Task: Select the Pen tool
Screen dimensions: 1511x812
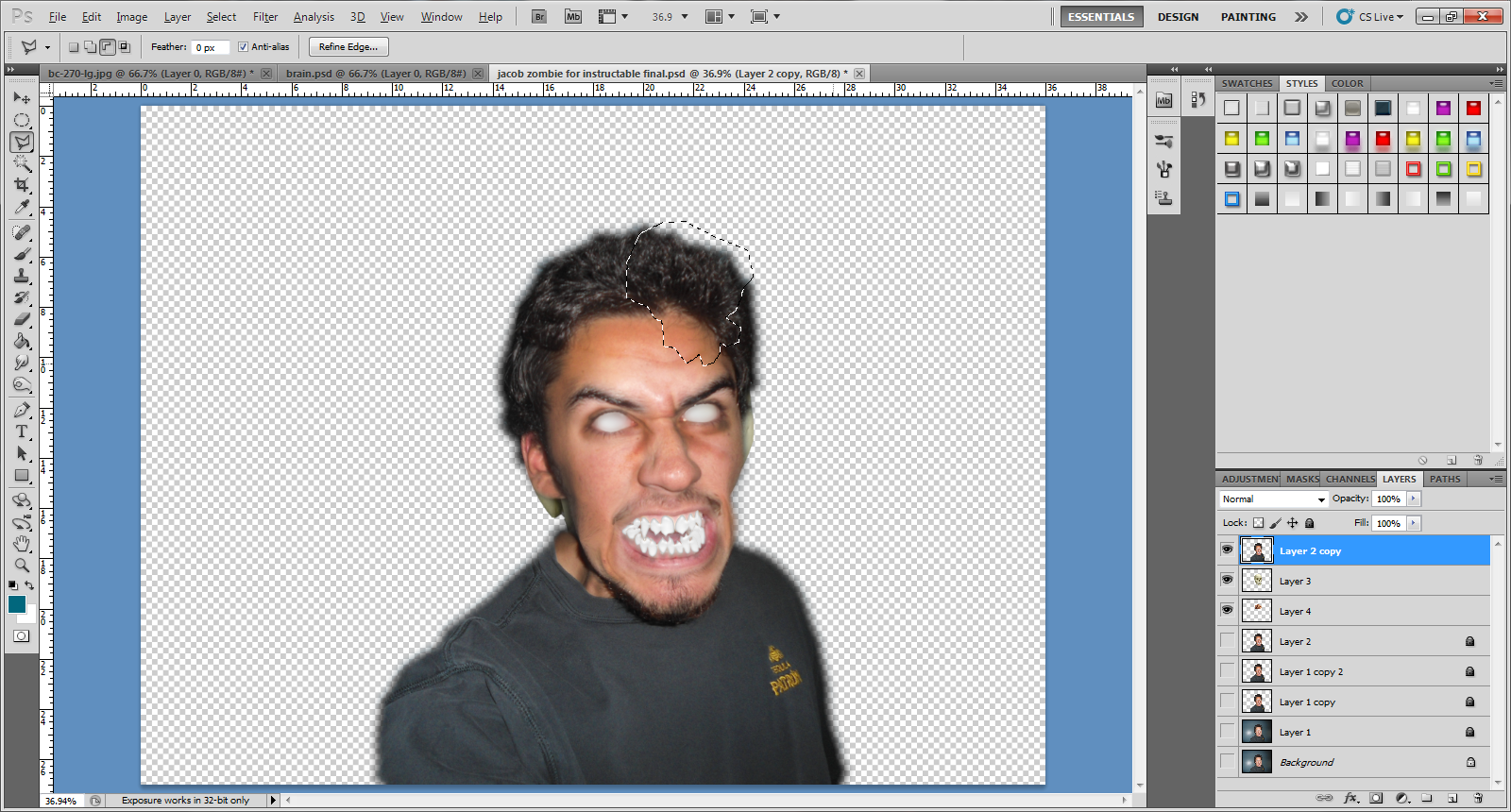Action: [22, 410]
